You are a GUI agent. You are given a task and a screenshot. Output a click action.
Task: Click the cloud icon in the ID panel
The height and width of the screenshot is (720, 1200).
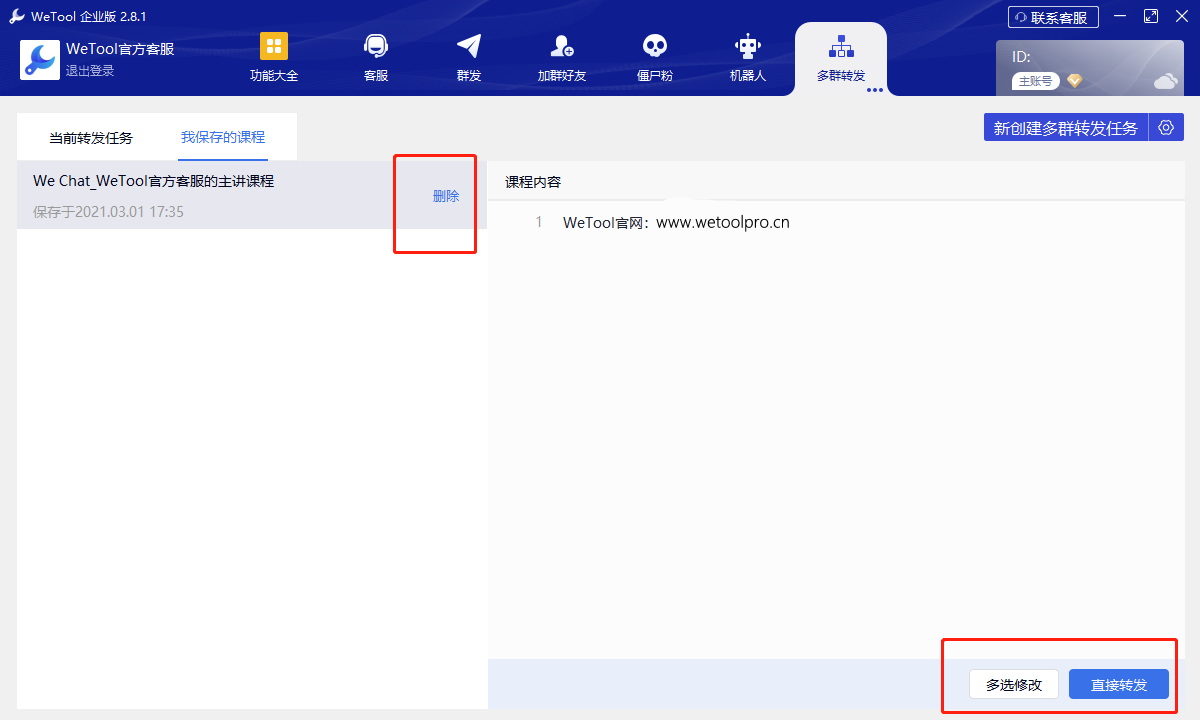1166,81
